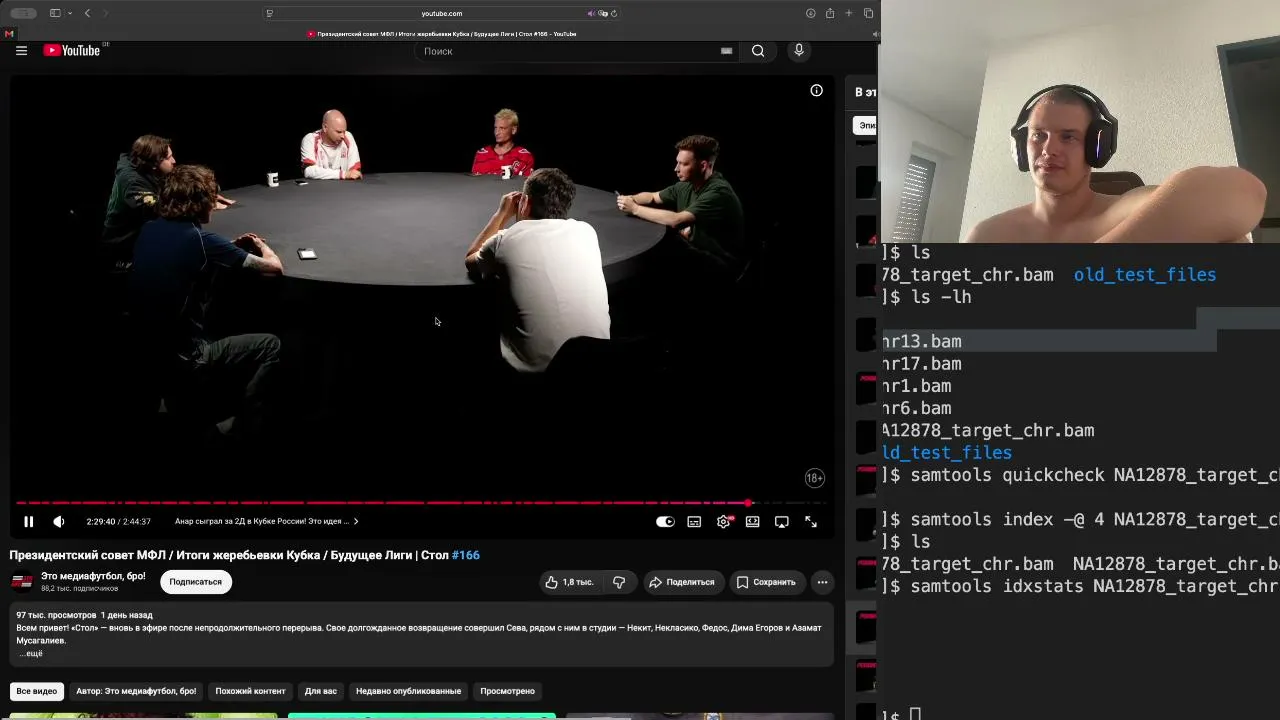Mute tab audio in the address bar

click(591, 13)
